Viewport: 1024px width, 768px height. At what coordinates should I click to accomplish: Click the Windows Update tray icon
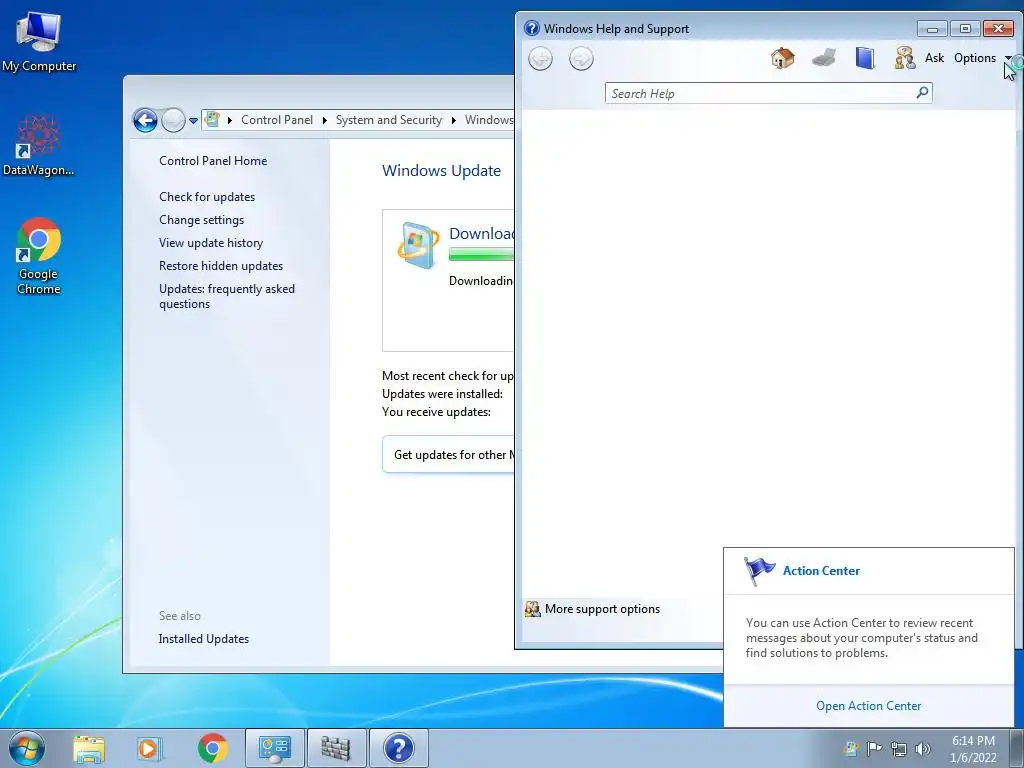[x=850, y=748]
